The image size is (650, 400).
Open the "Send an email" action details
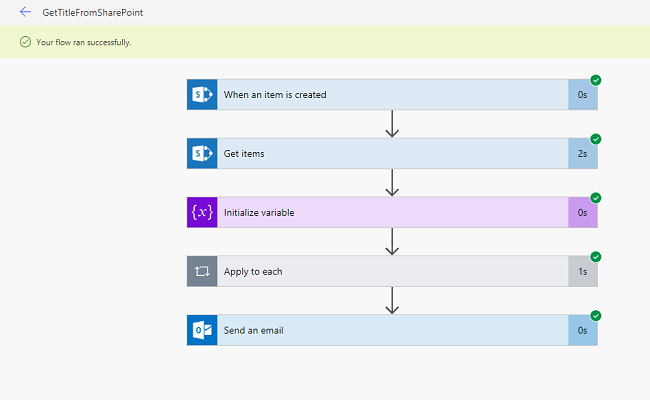point(390,330)
